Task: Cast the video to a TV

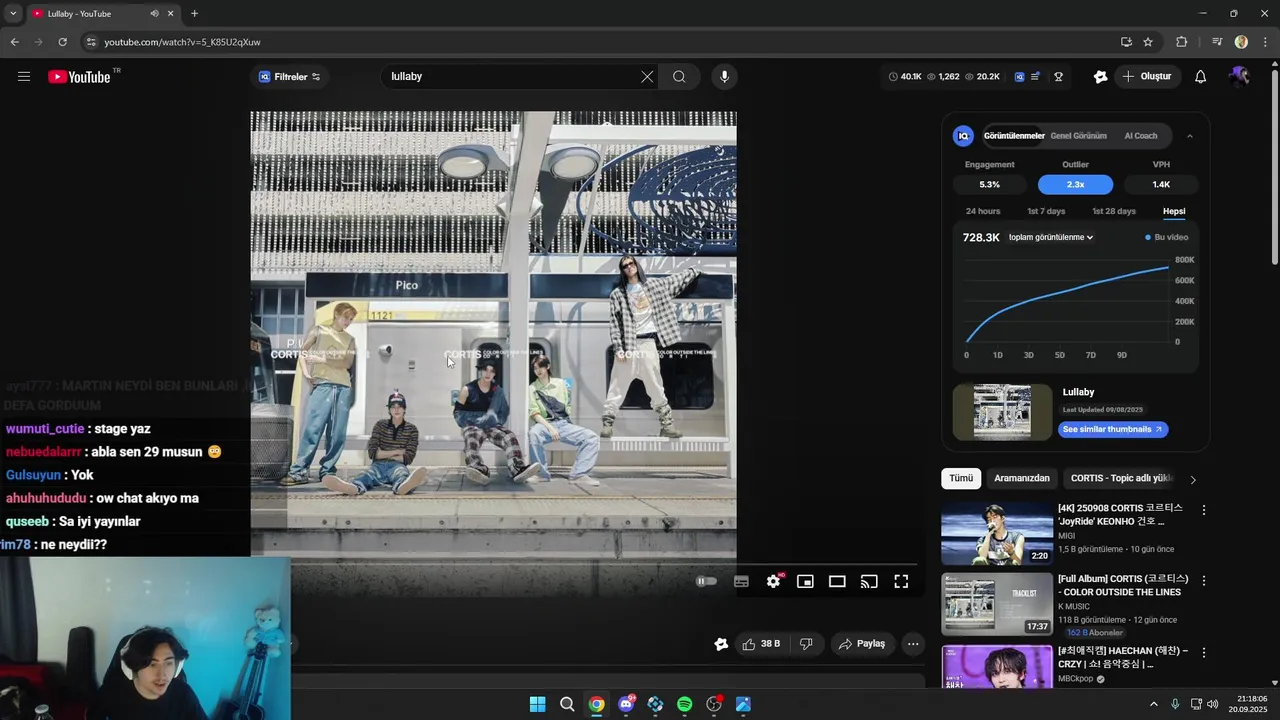Action: pyautogui.click(x=869, y=581)
